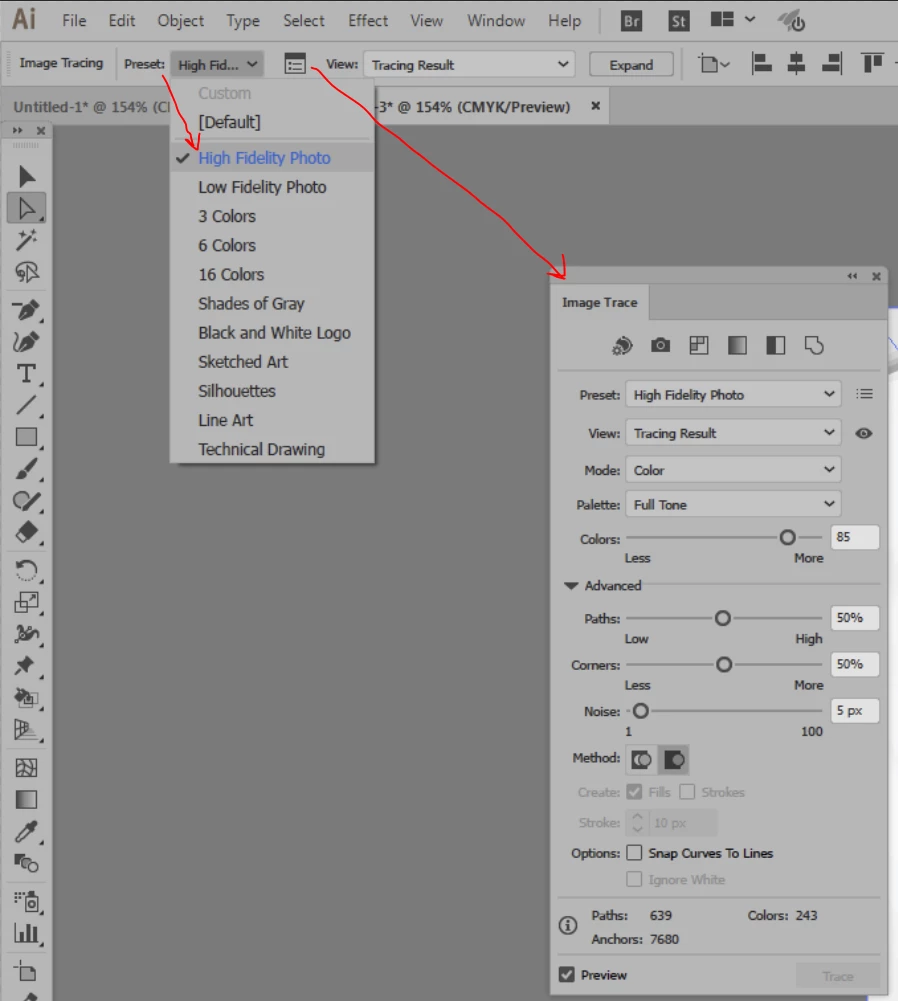Viewport: 898px width, 1001px height.
Task: Select Overlapping method button
Action: click(x=673, y=759)
